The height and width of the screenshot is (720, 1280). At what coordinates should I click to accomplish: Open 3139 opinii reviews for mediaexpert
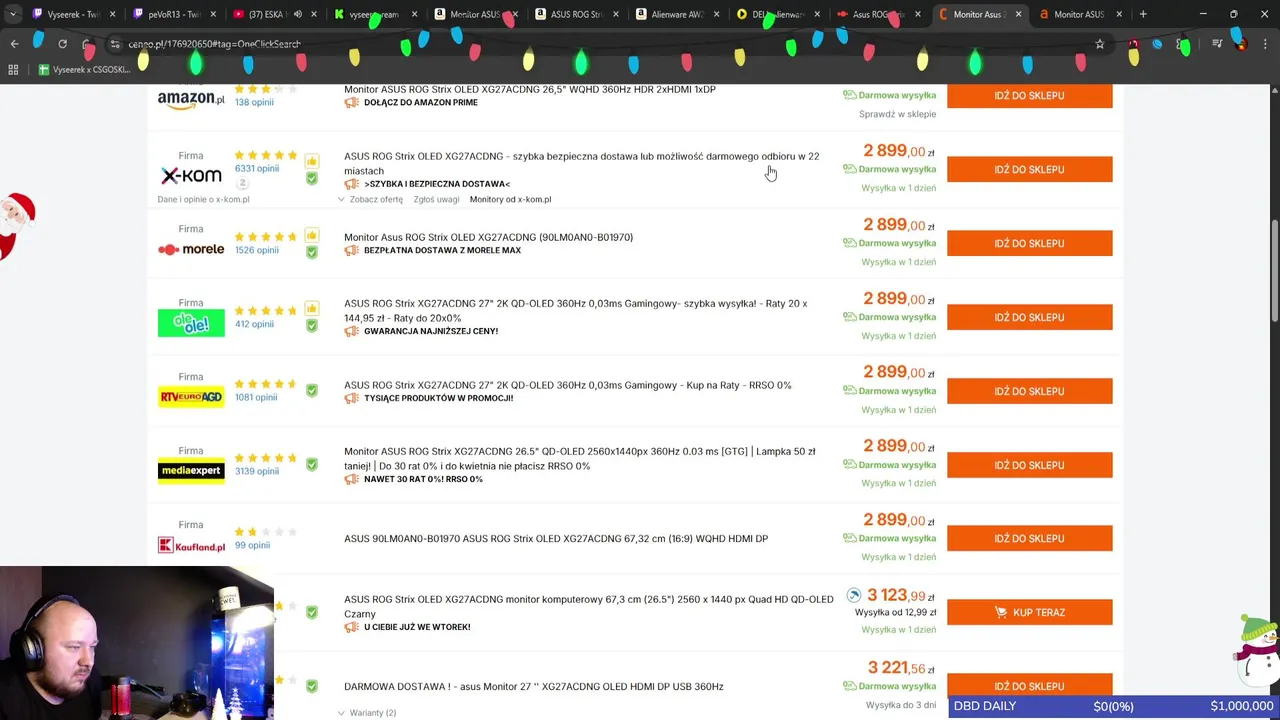click(x=257, y=471)
